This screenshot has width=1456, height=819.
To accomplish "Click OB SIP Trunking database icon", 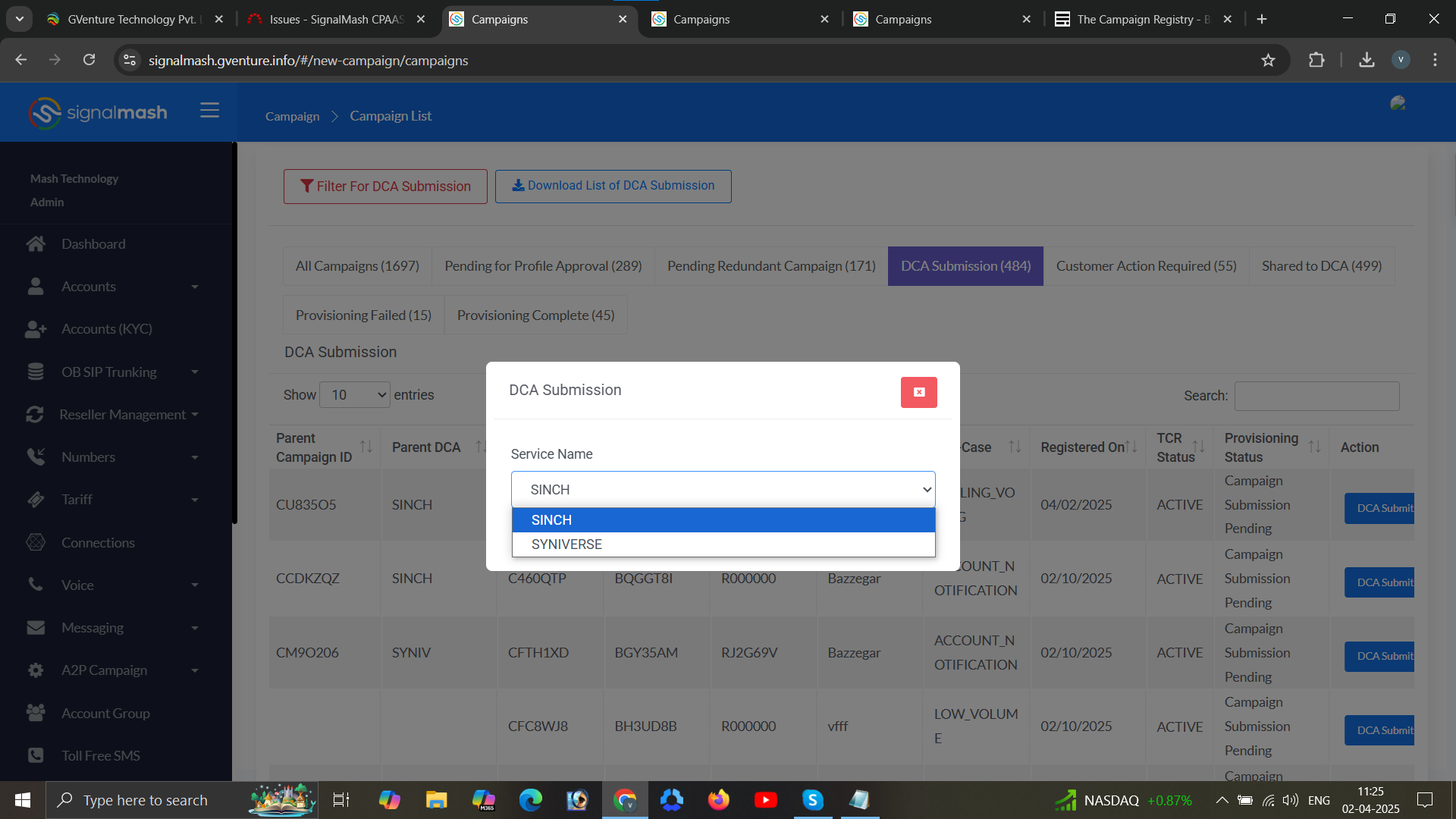I will click(x=35, y=372).
